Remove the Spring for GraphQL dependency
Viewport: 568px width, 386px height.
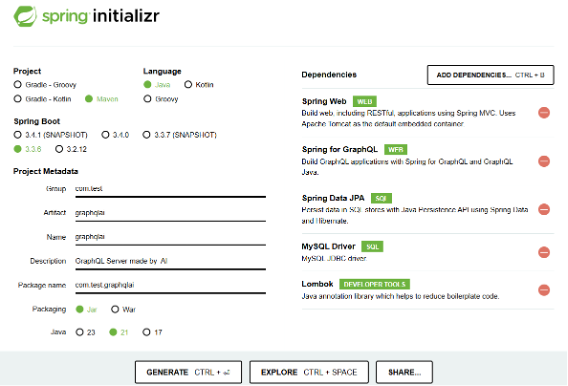[544, 161]
